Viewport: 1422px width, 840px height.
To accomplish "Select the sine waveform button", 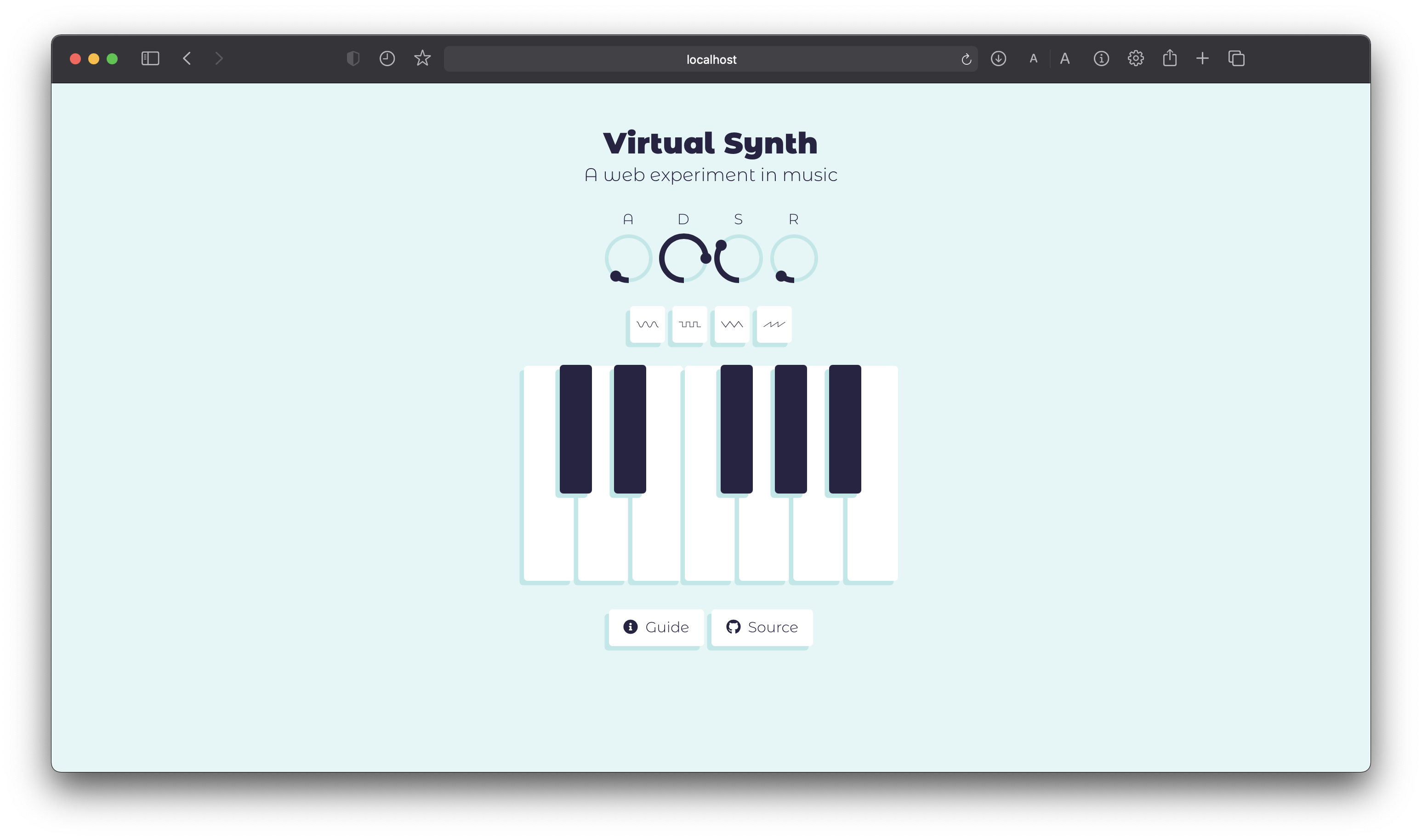I will pyautogui.click(x=647, y=324).
